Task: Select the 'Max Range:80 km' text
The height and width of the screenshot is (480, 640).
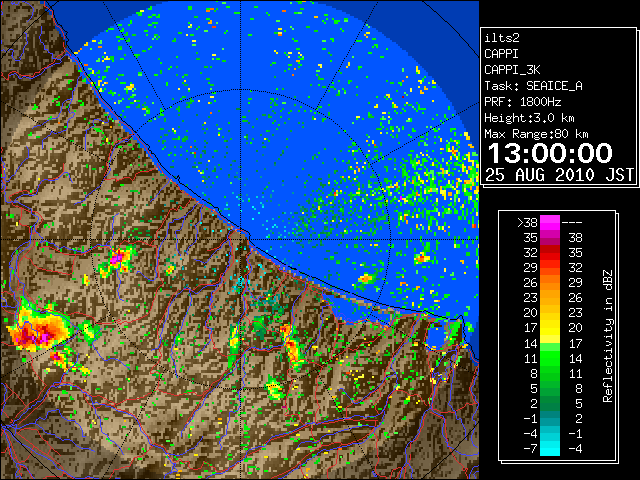Action: pos(536,134)
